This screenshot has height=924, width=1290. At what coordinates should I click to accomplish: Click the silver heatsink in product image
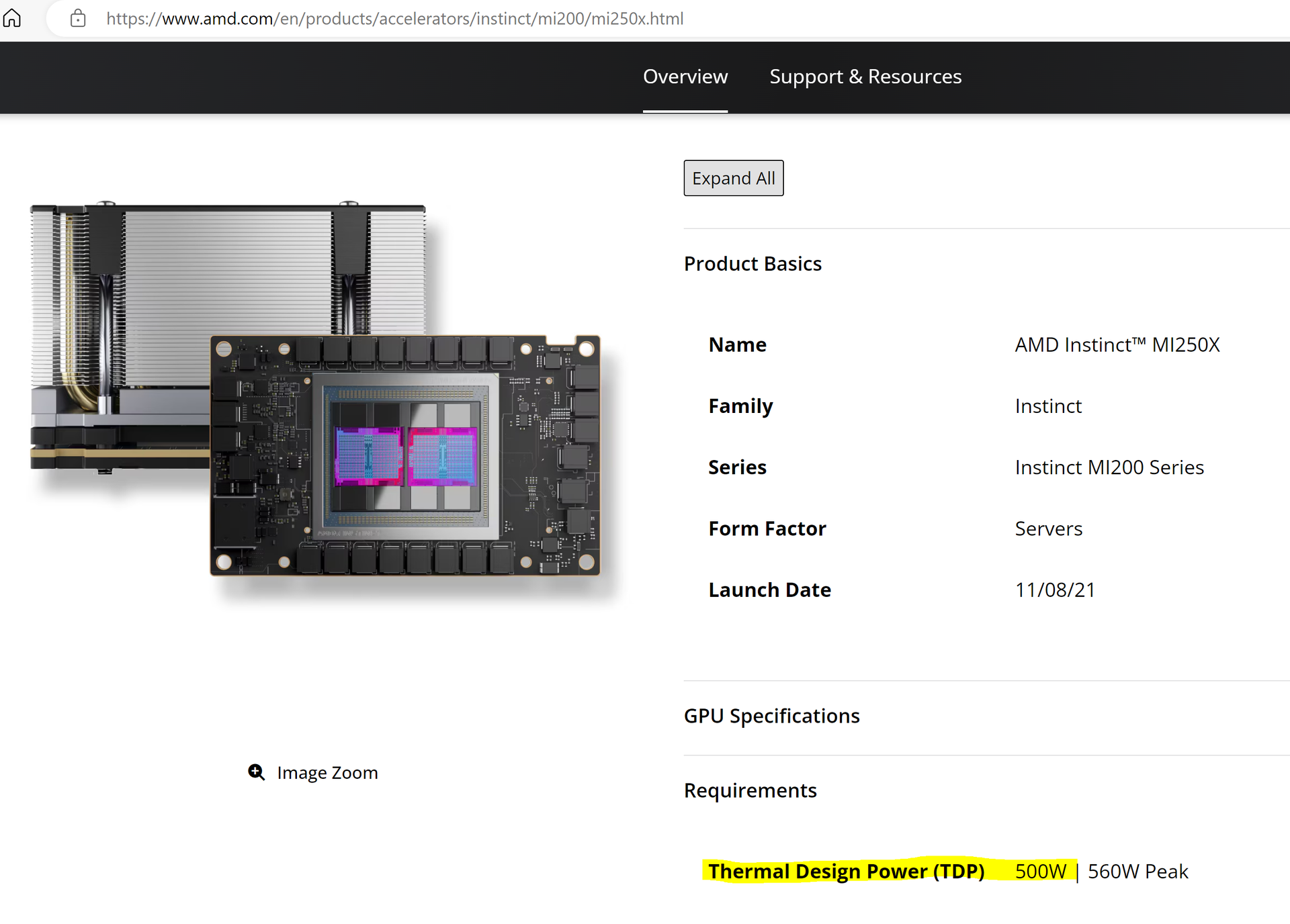pyautogui.click(x=228, y=269)
